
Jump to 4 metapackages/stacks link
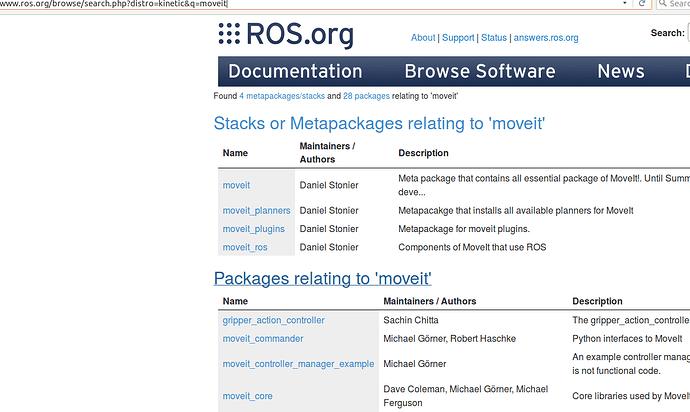point(282,96)
